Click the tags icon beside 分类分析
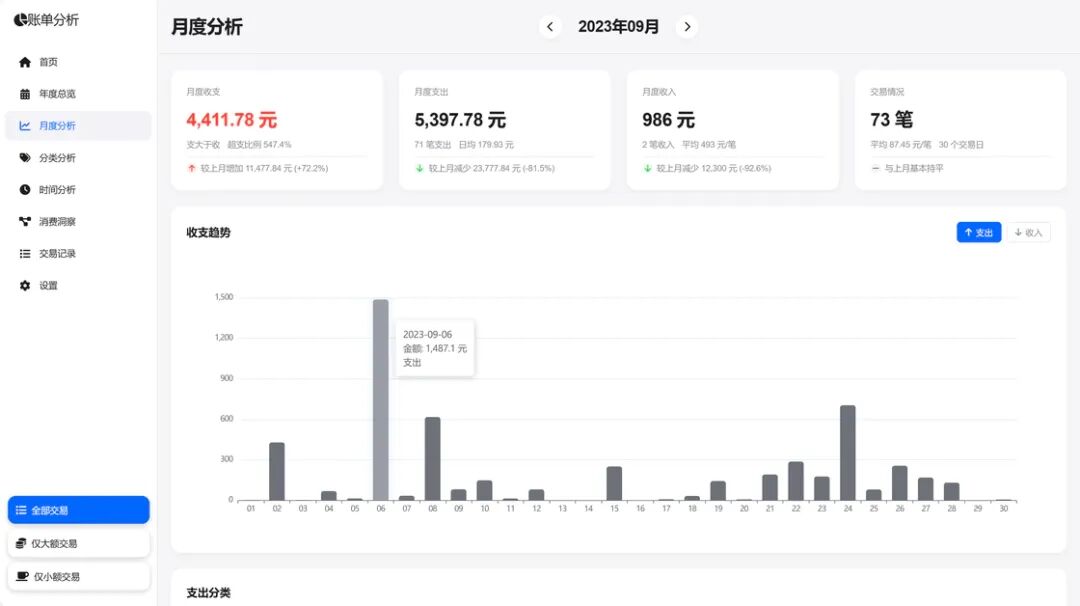The image size is (1080, 606). [x=25, y=158]
